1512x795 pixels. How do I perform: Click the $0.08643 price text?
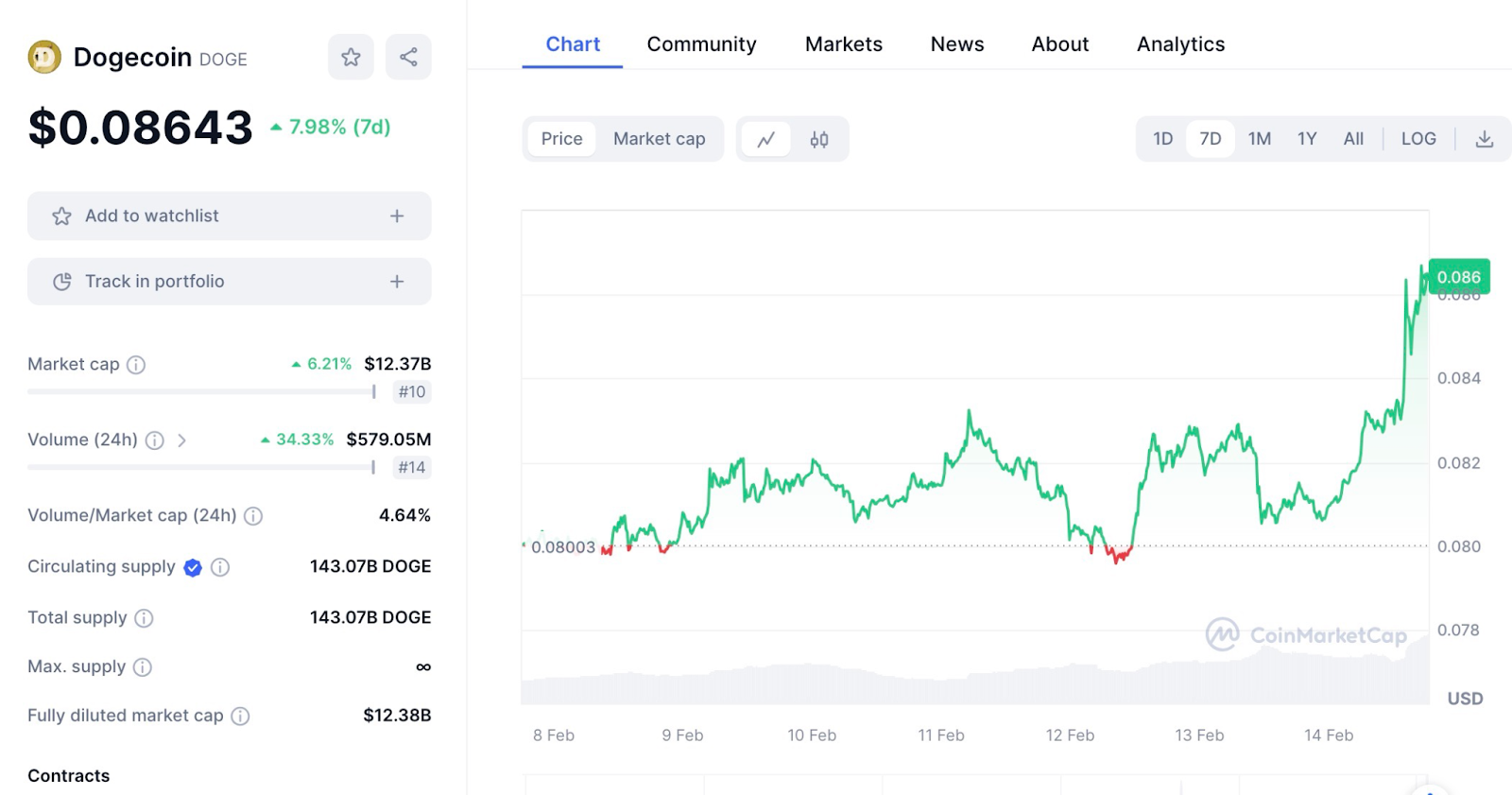(x=141, y=128)
